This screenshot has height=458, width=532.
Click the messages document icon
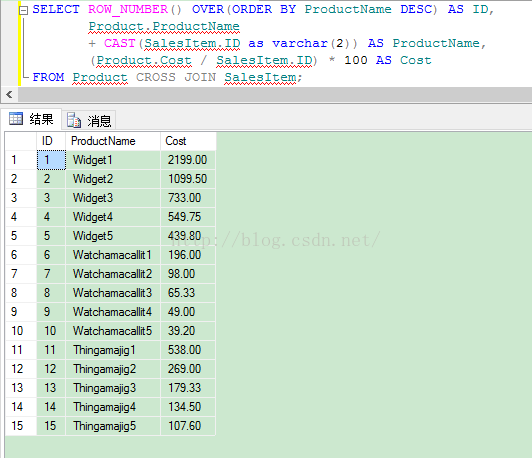[x=74, y=120]
